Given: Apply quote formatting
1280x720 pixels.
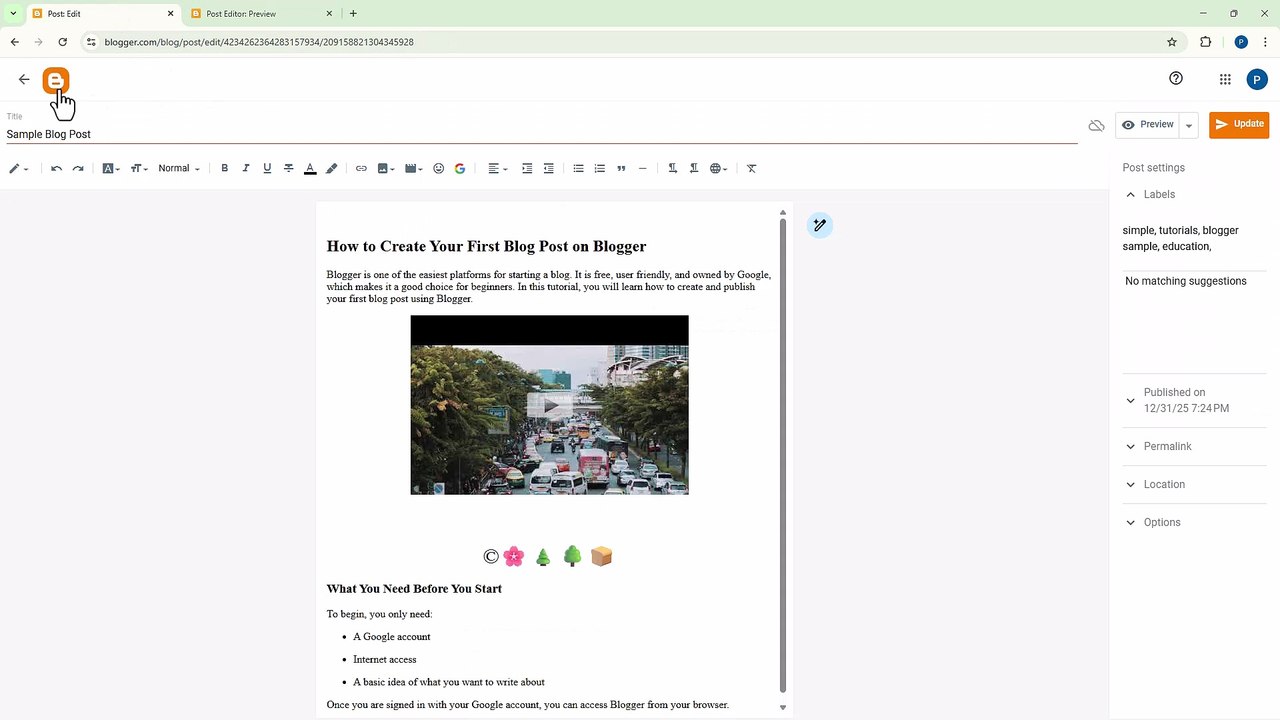Looking at the screenshot, I should coord(621,168).
